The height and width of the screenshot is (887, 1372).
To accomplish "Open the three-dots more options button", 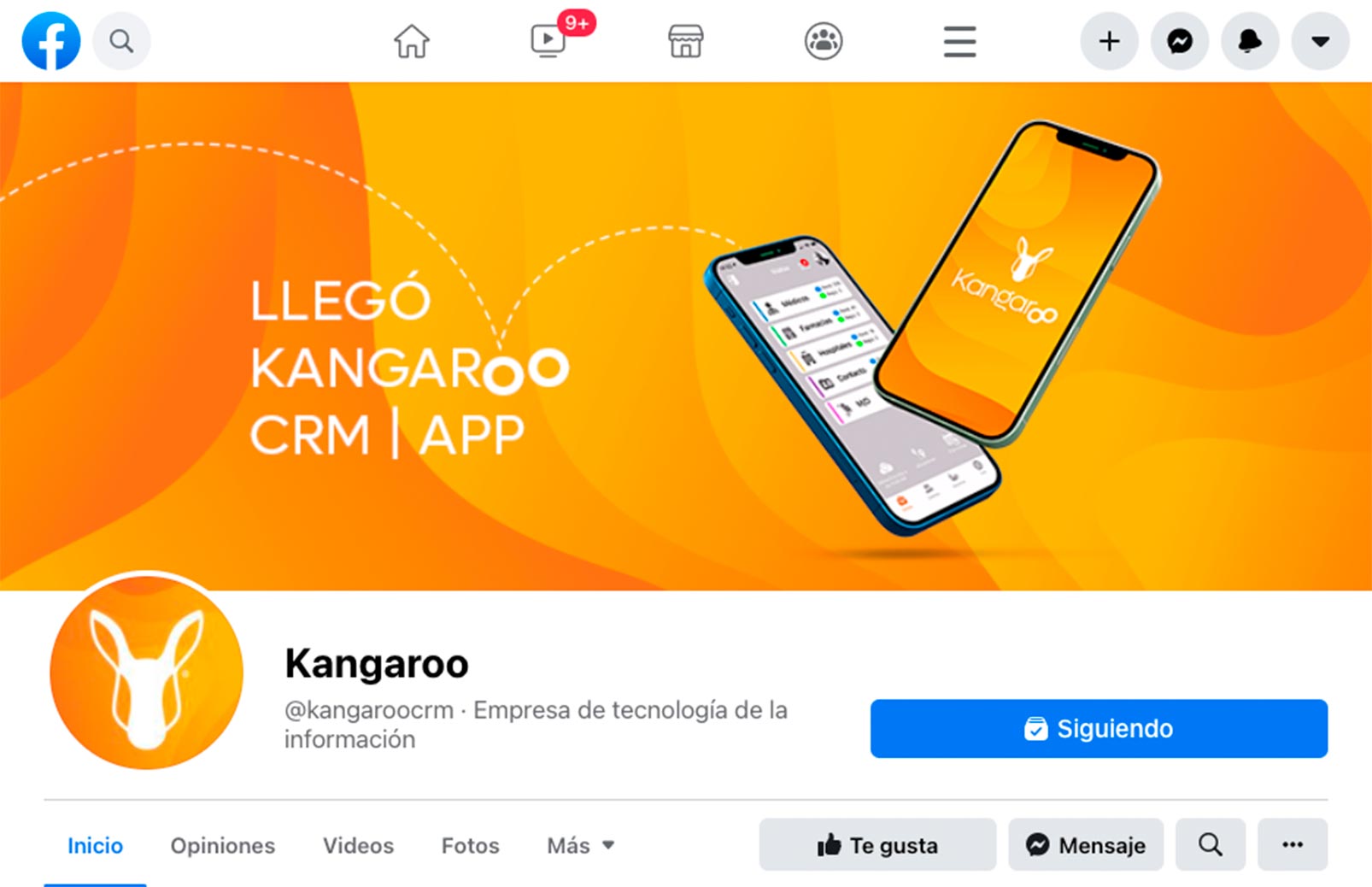I will tap(1293, 844).
